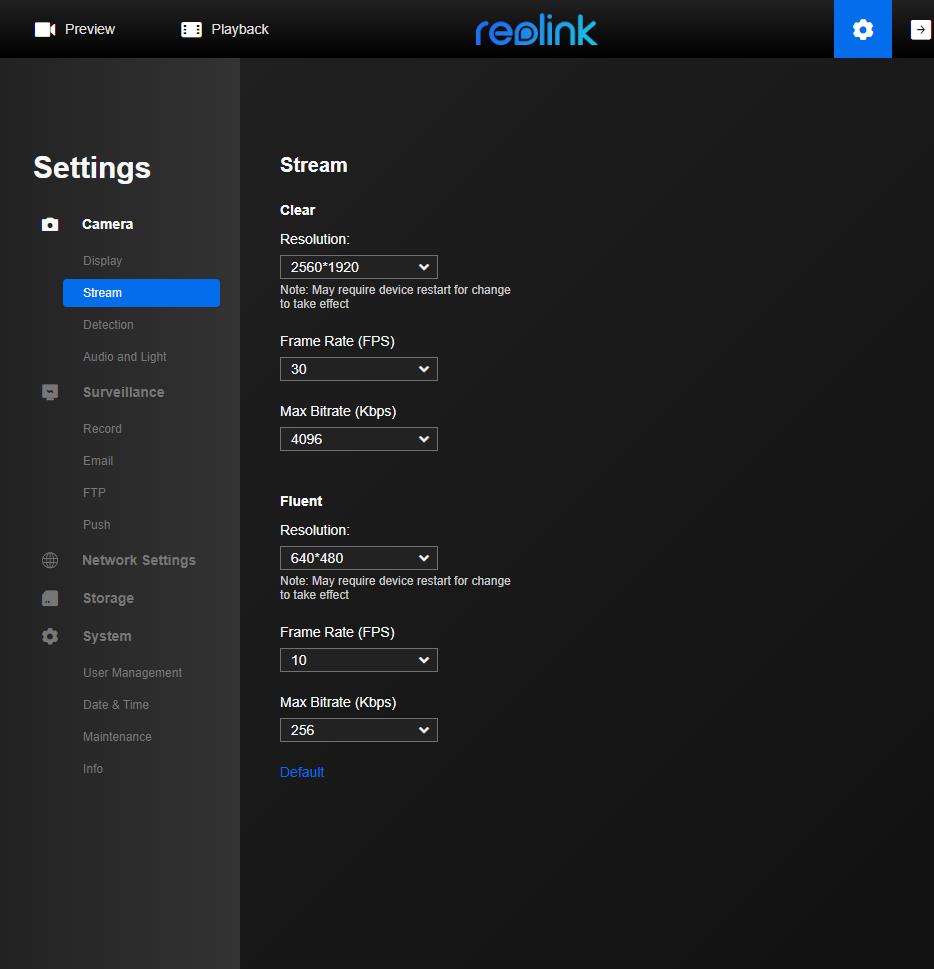This screenshot has height=969, width=934.
Task: Click the Network Settings globe icon
Action: [50, 560]
